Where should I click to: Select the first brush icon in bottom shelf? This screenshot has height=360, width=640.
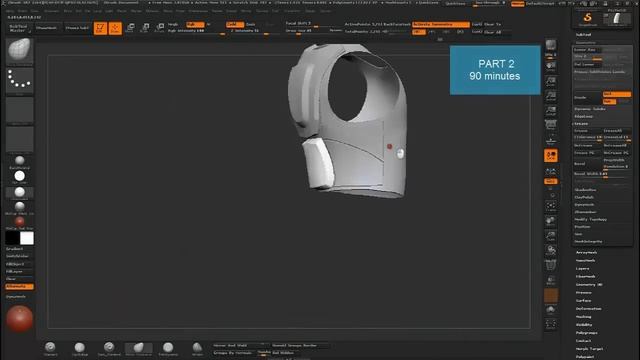coord(50,348)
